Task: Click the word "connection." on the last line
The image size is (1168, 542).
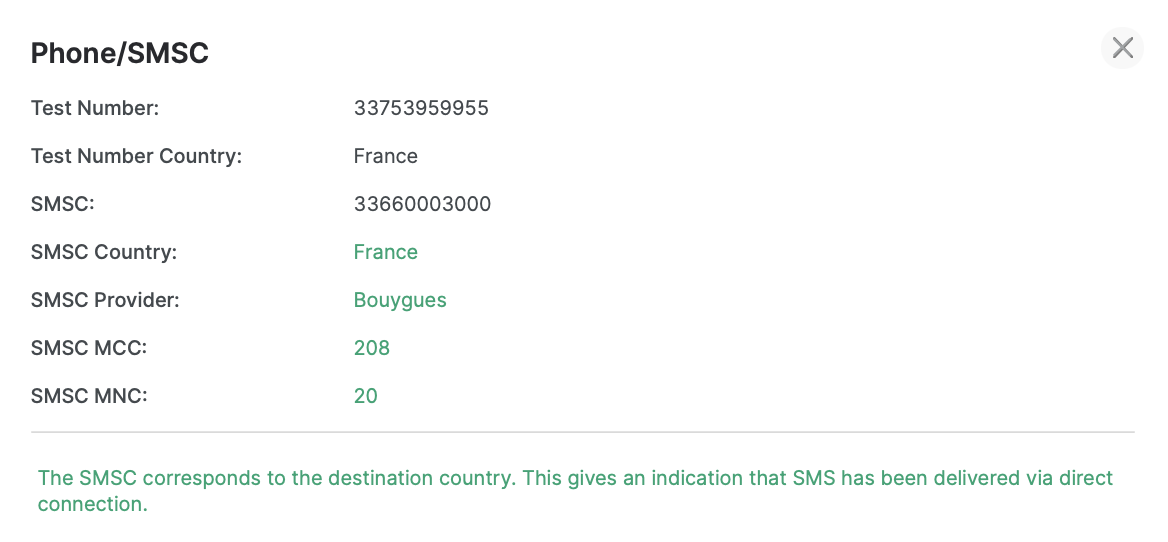Action: 92,504
